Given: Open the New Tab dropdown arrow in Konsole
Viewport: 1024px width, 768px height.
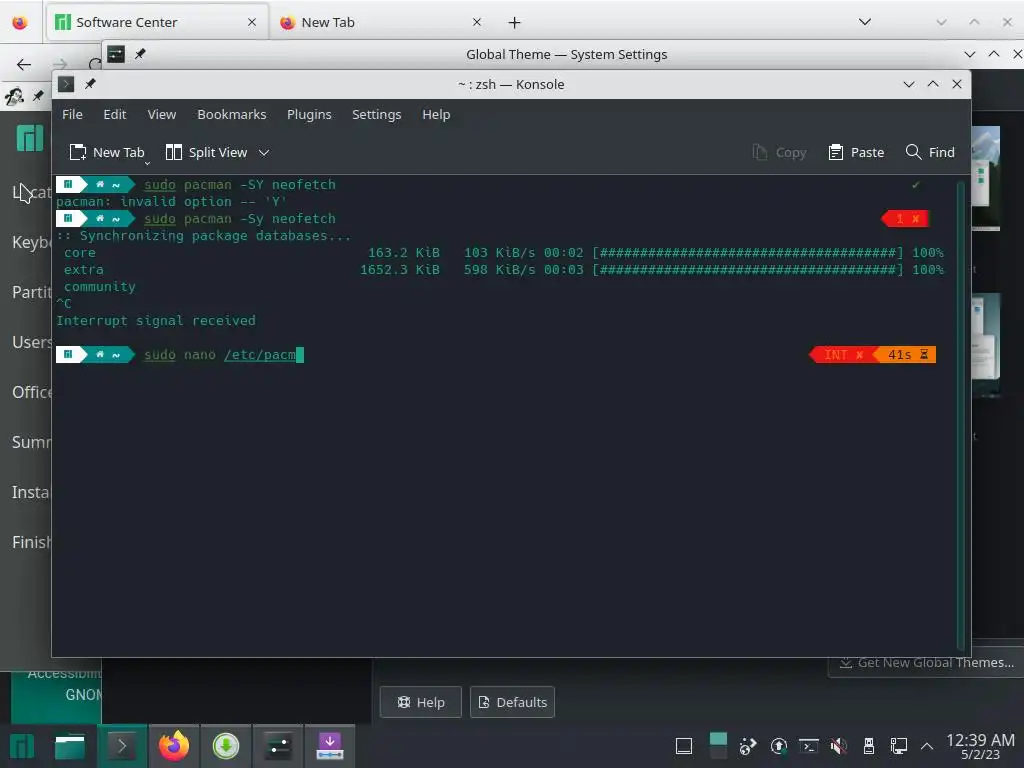Looking at the screenshot, I should coord(147,162).
